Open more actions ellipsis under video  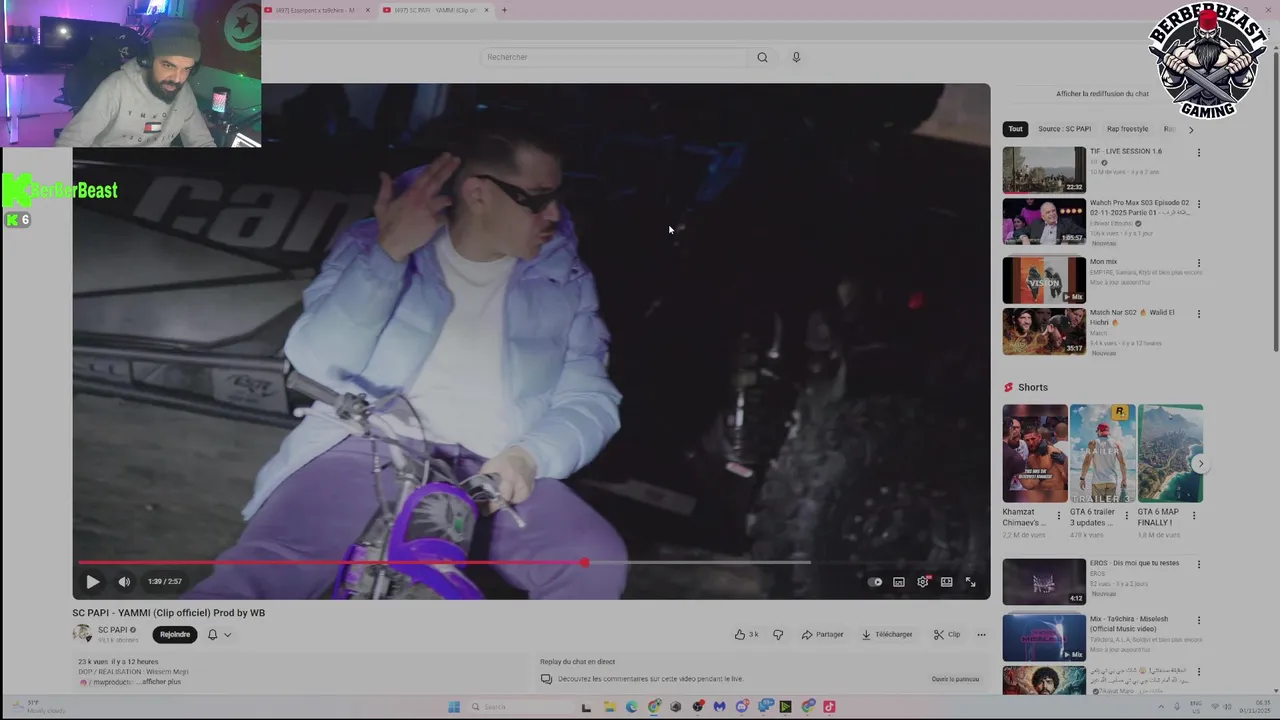point(981,634)
